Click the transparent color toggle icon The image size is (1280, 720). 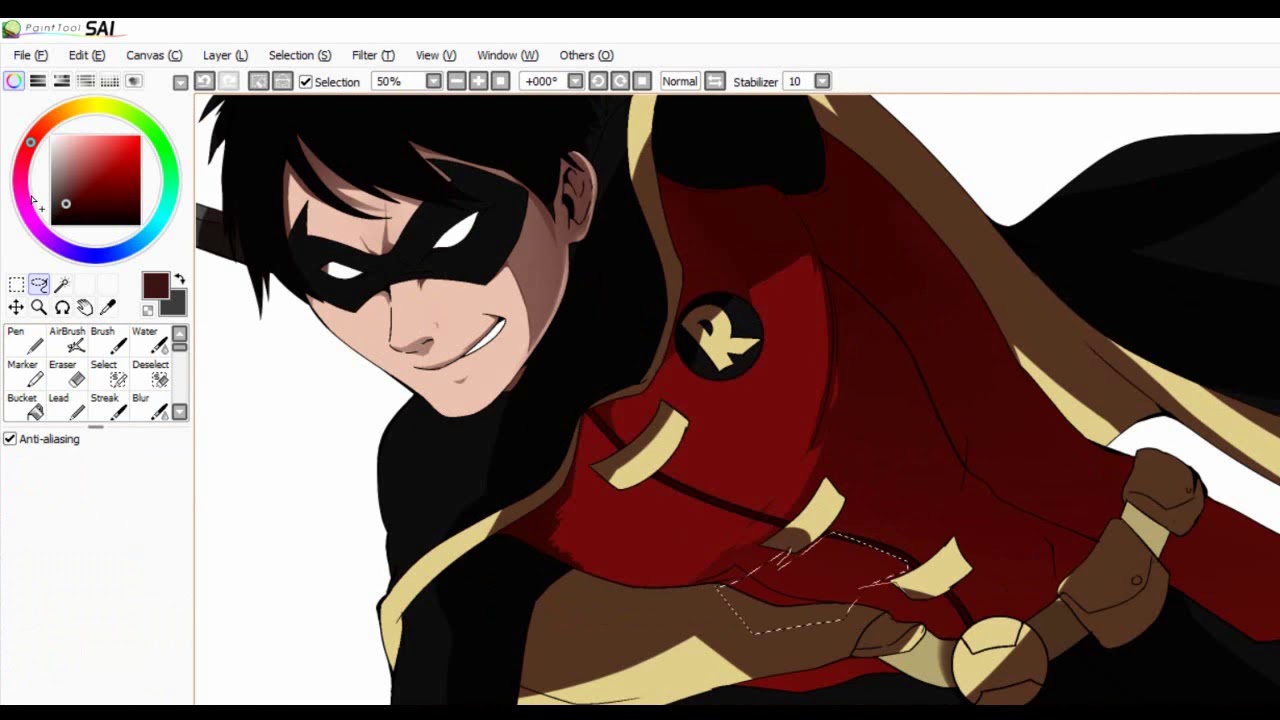(x=148, y=310)
